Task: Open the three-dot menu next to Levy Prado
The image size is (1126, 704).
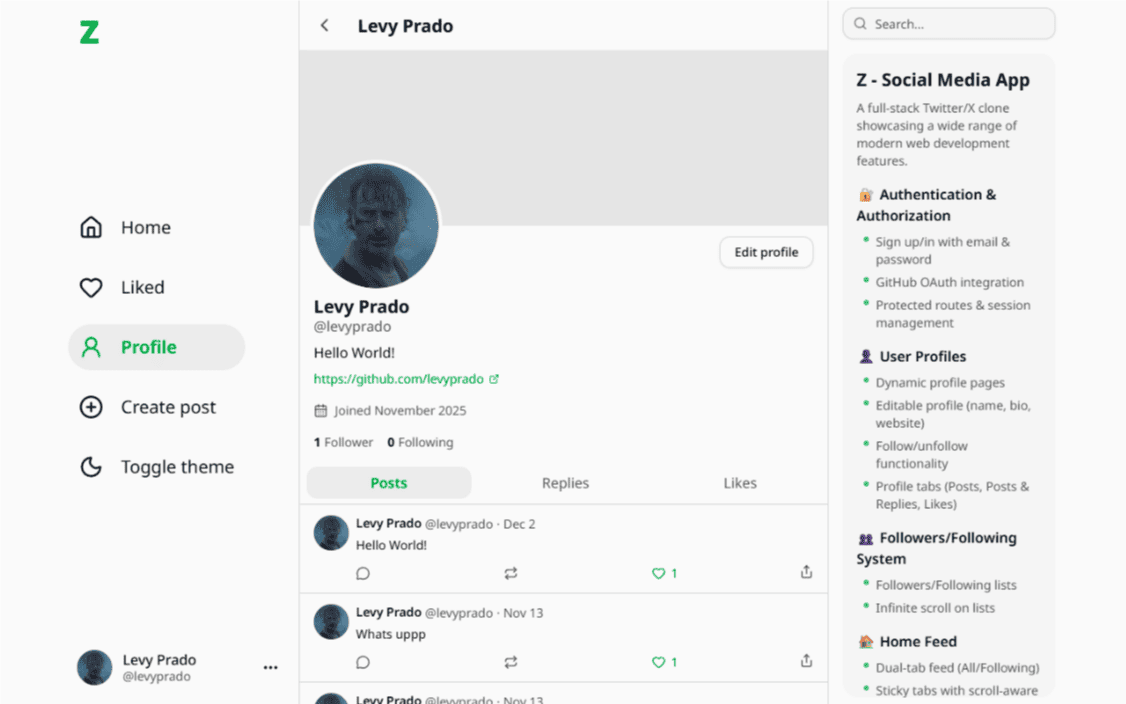Action: click(270, 667)
